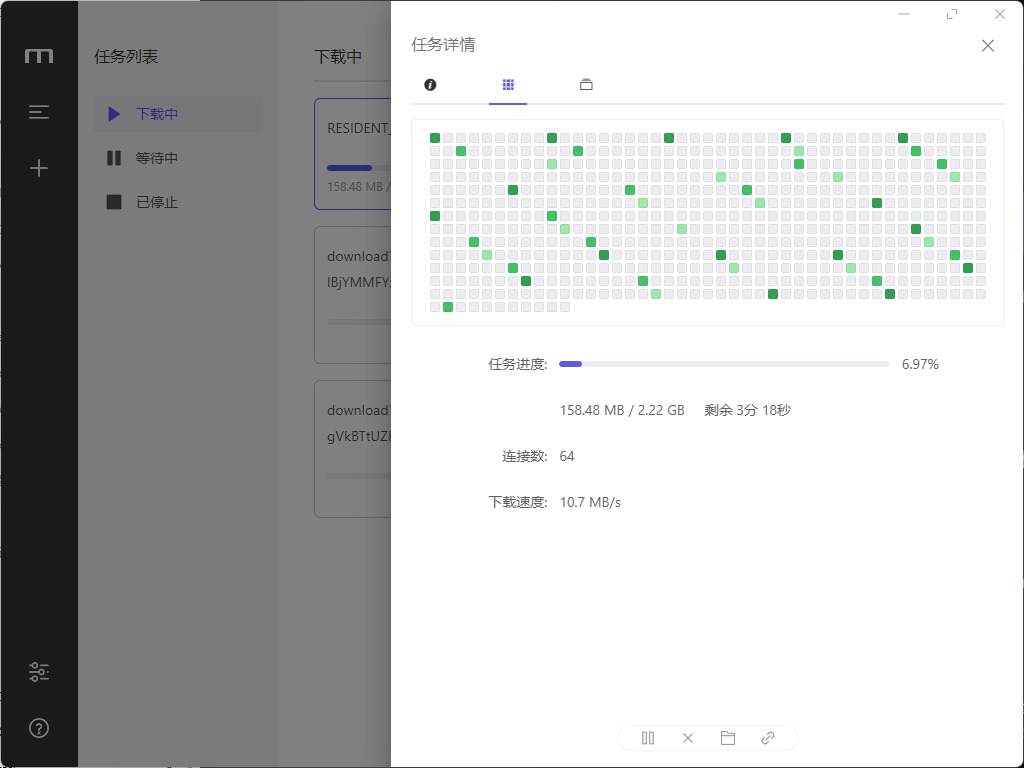Show the download in folder via folder icon

click(x=728, y=738)
